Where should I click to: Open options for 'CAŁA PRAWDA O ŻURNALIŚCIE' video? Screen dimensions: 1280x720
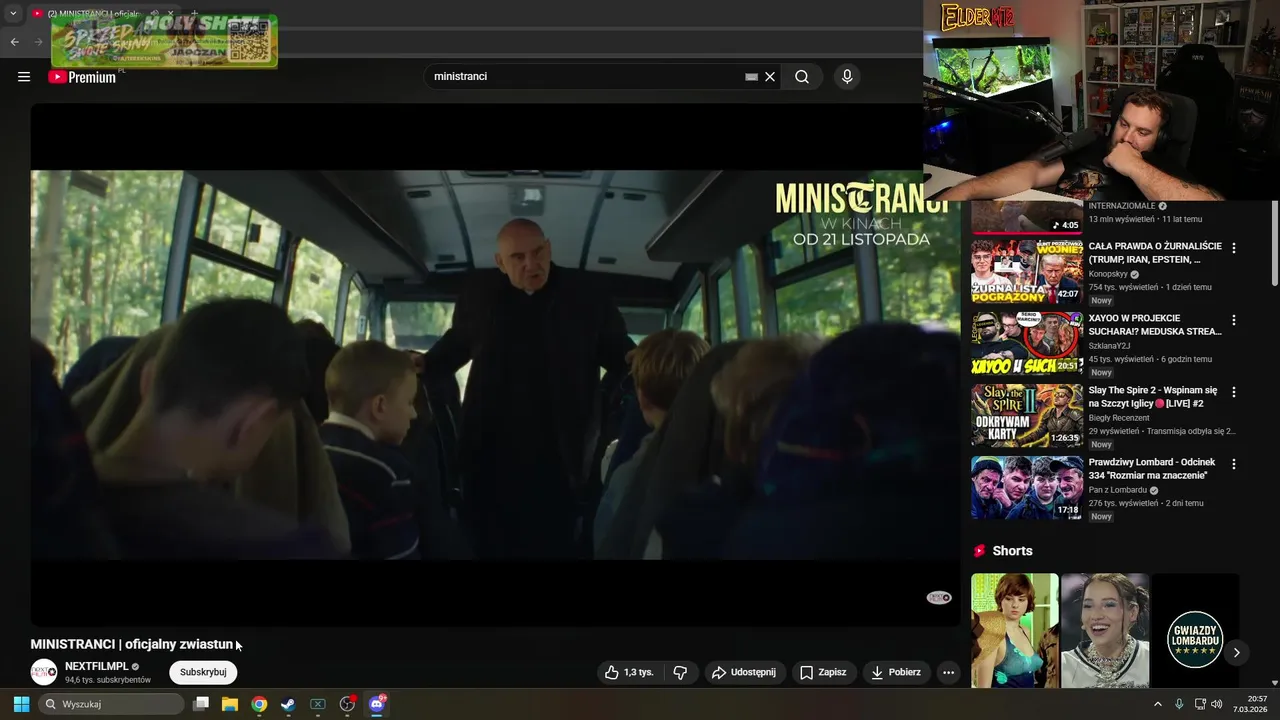1234,248
